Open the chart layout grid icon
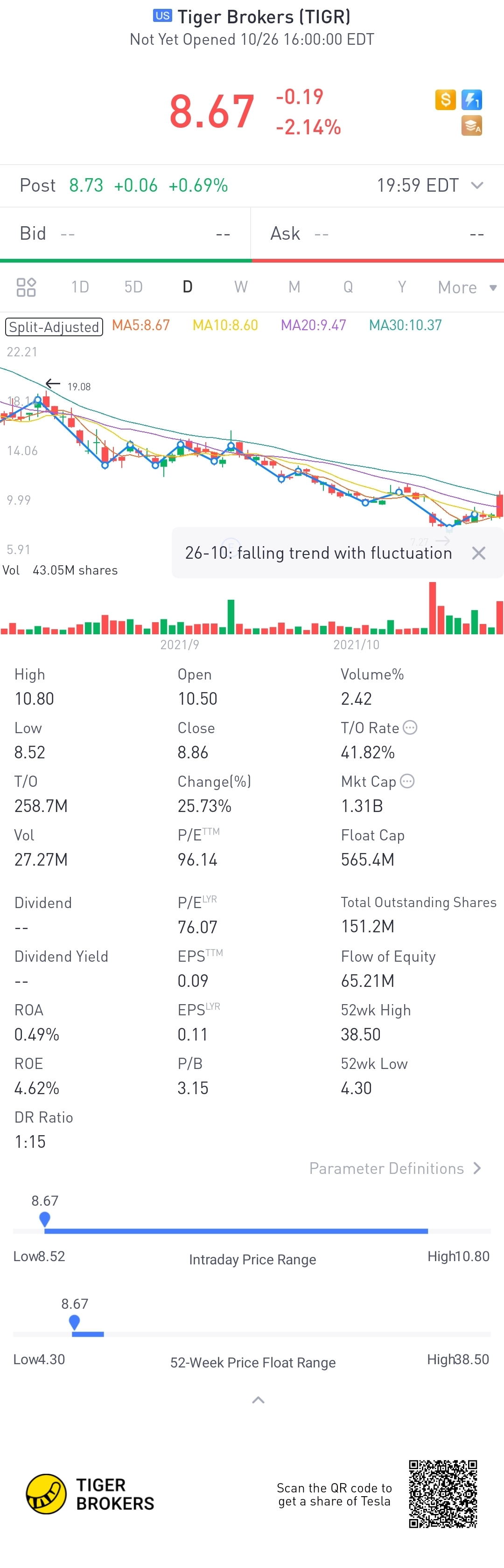504x1568 pixels. [26, 287]
